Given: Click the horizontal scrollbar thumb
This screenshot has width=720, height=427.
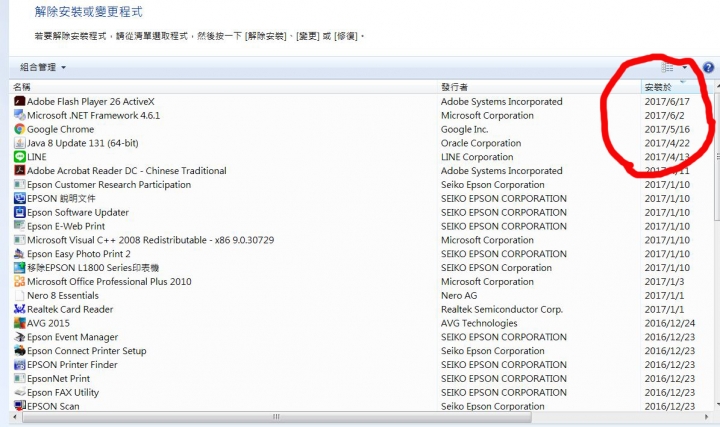Looking at the screenshot, I should [x=277, y=417].
